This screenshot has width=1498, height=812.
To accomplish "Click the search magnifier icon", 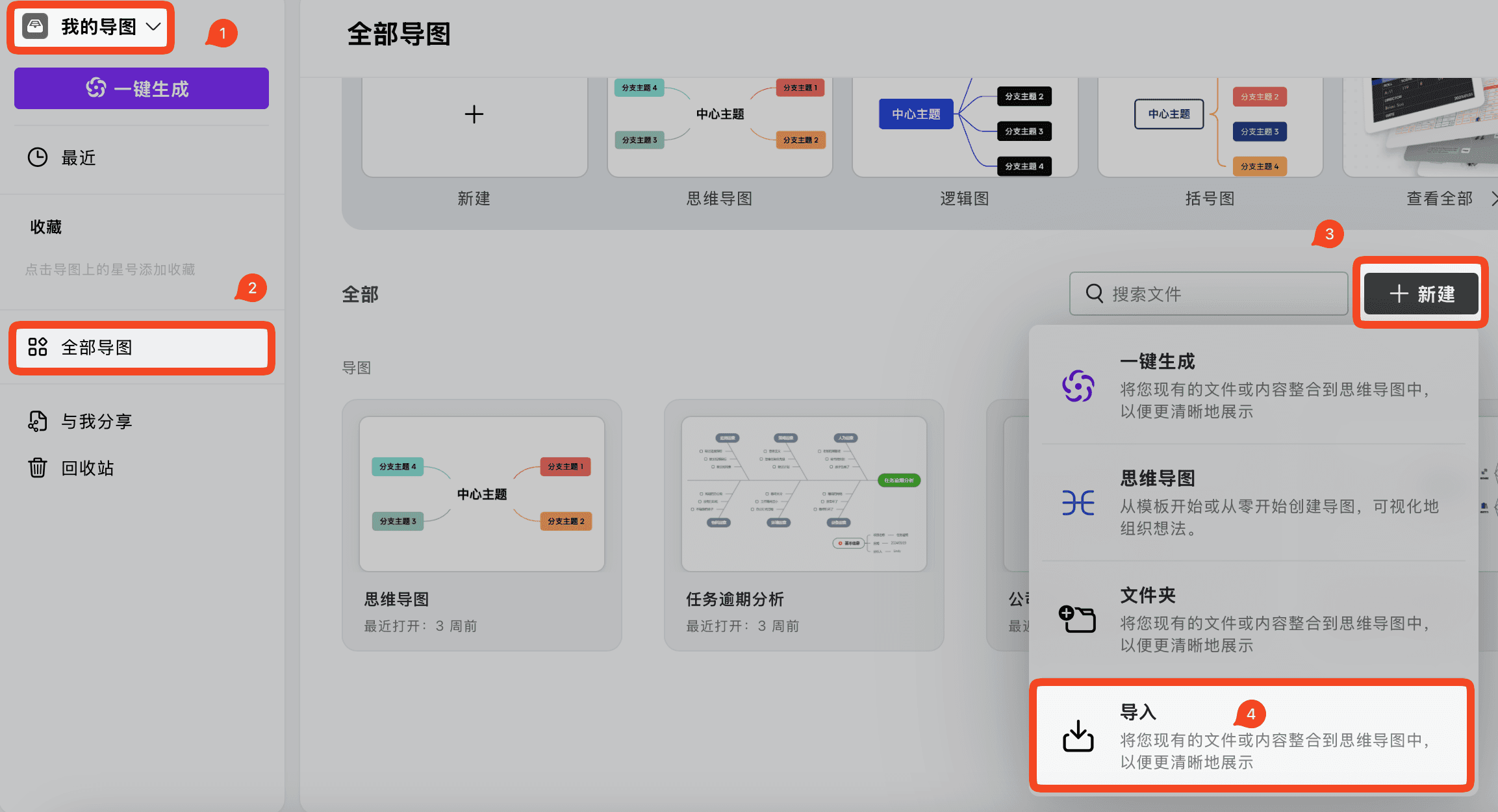I will pyautogui.click(x=1095, y=294).
